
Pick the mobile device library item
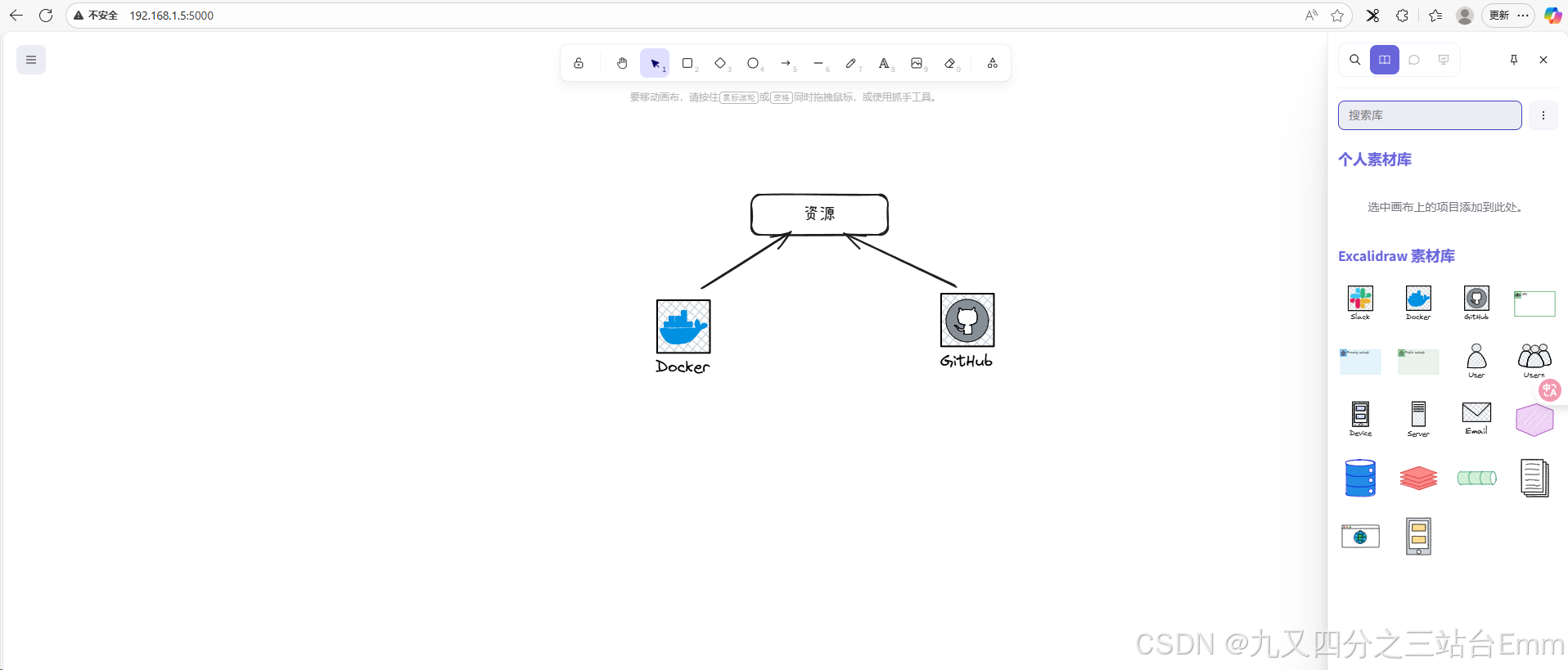coord(1418,537)
